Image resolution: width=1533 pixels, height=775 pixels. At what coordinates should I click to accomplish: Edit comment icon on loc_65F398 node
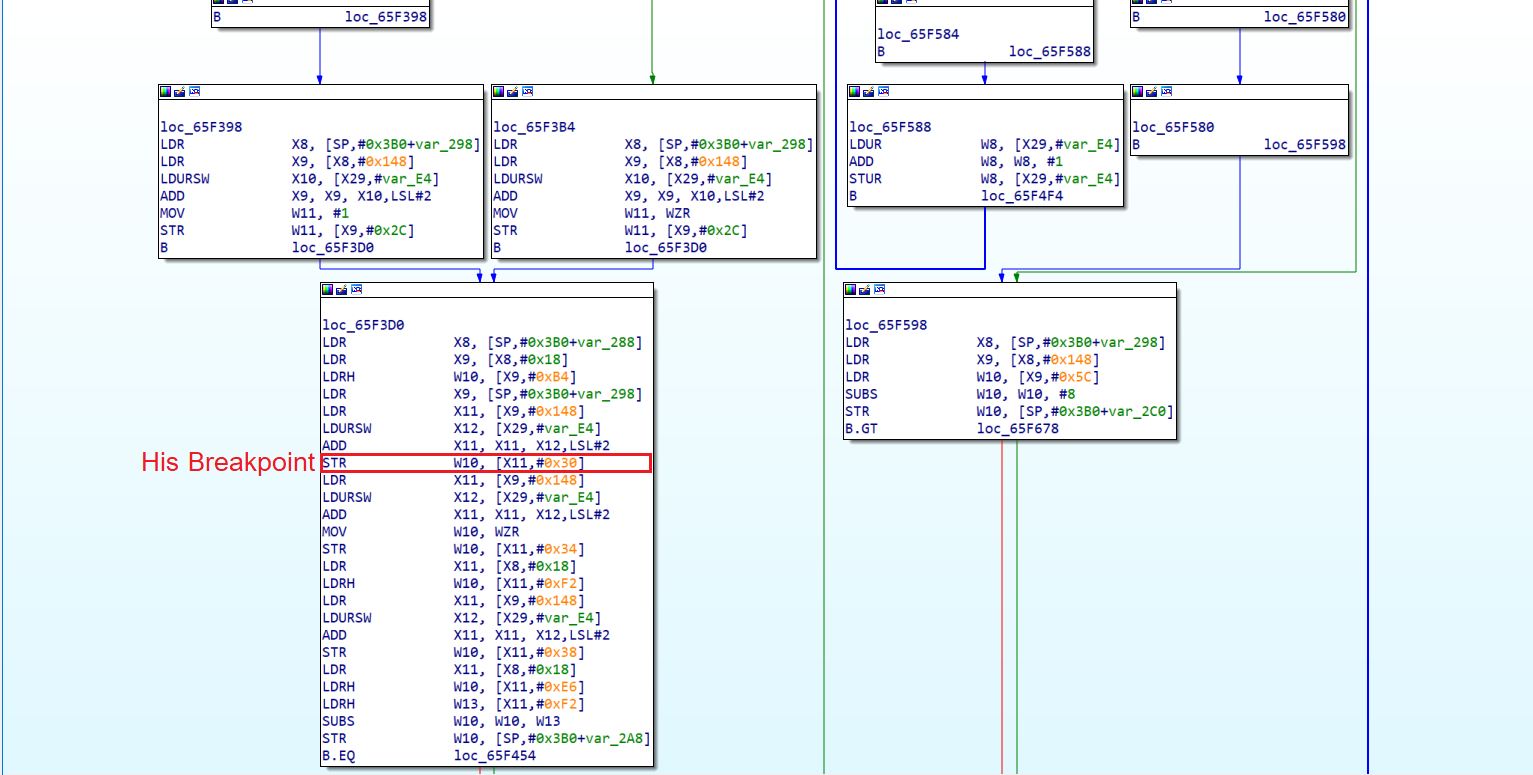(x=179, y=91)
